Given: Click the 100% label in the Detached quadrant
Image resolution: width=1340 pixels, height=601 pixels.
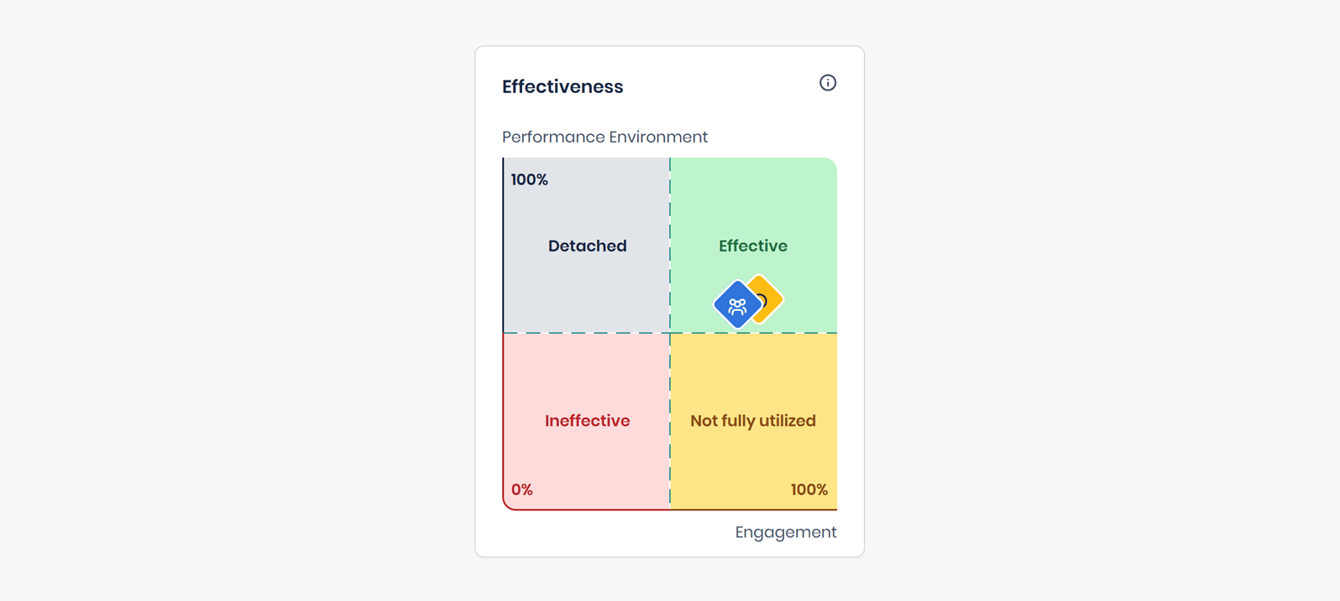Looking at the screenshot, I should [529, 180].
